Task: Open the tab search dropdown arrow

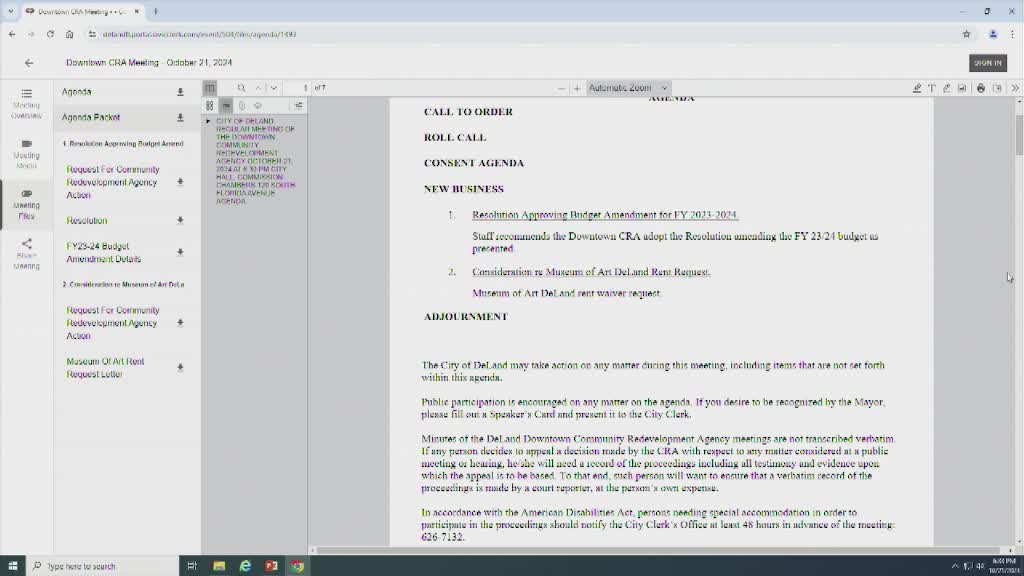Action: click(10, 11)
